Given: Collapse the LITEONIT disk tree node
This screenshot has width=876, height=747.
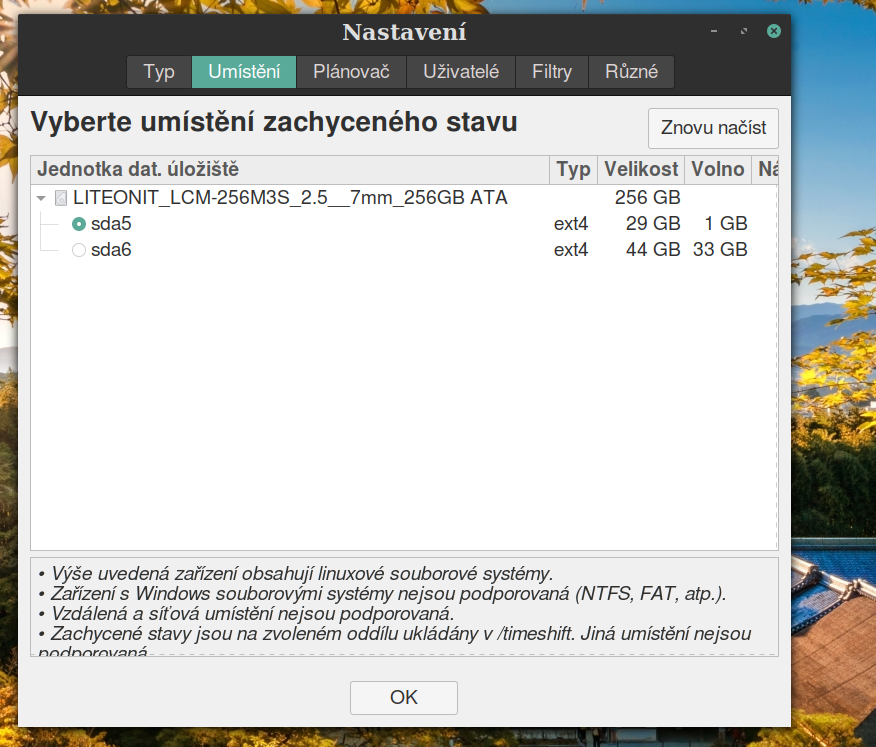Looking at the screenshot, I should (41, 198).
